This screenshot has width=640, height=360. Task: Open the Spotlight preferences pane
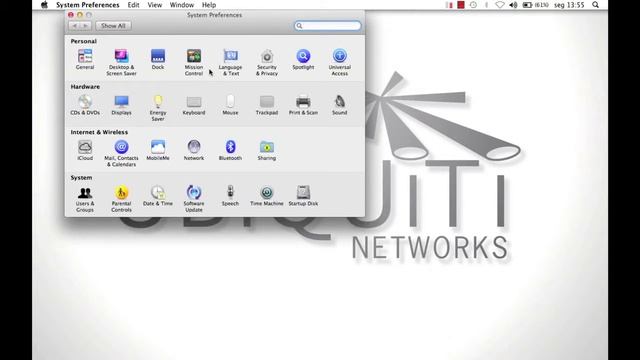303,60
